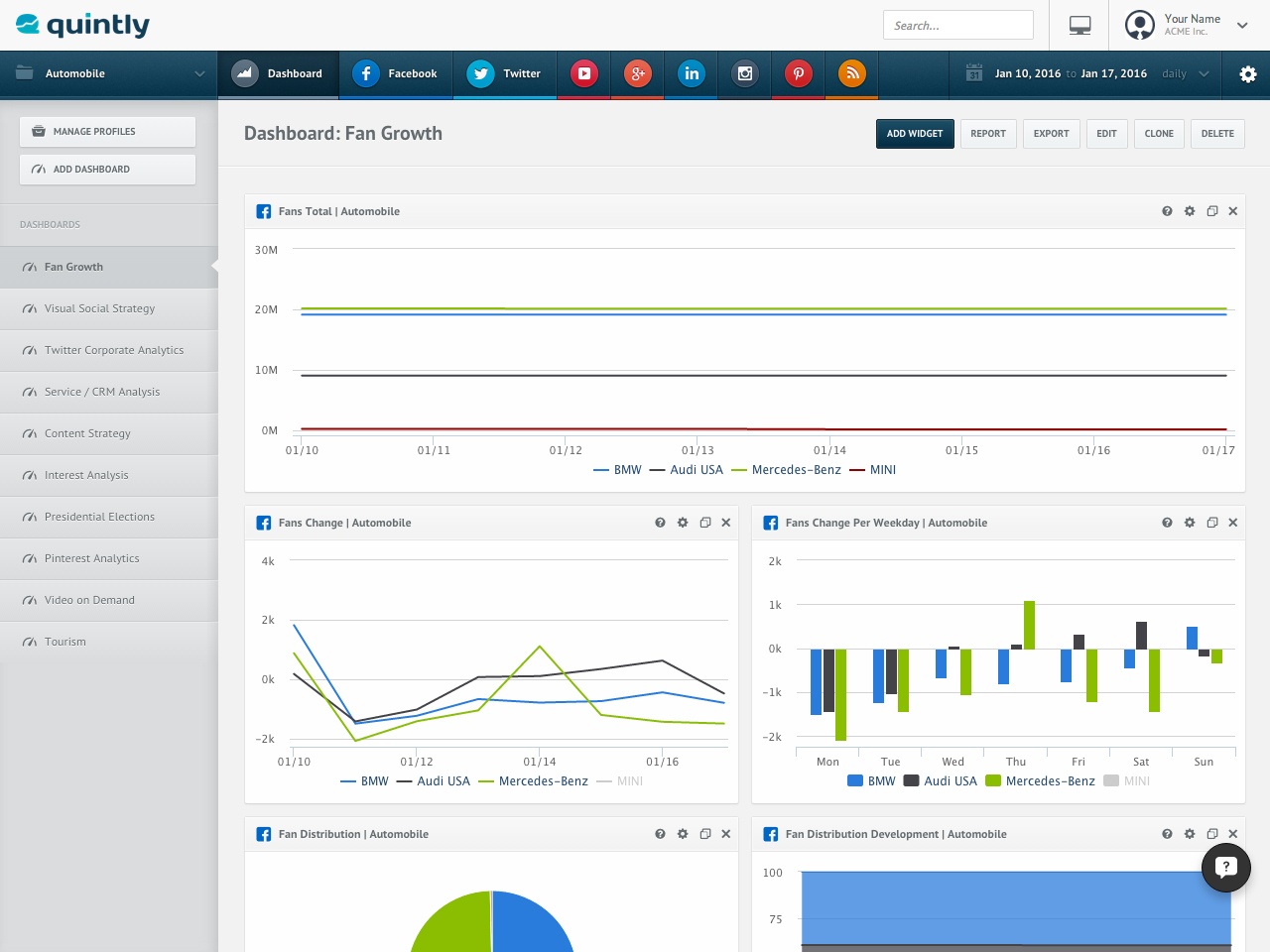The height and width of the screenshot is (952, 1270).
Task: Toggle Audi USA in Fans Total legend
Action: click(x=687, y=470)
